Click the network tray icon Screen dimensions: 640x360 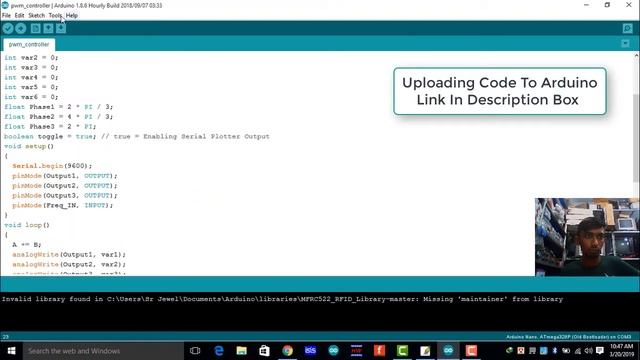(x=578, y=351)
